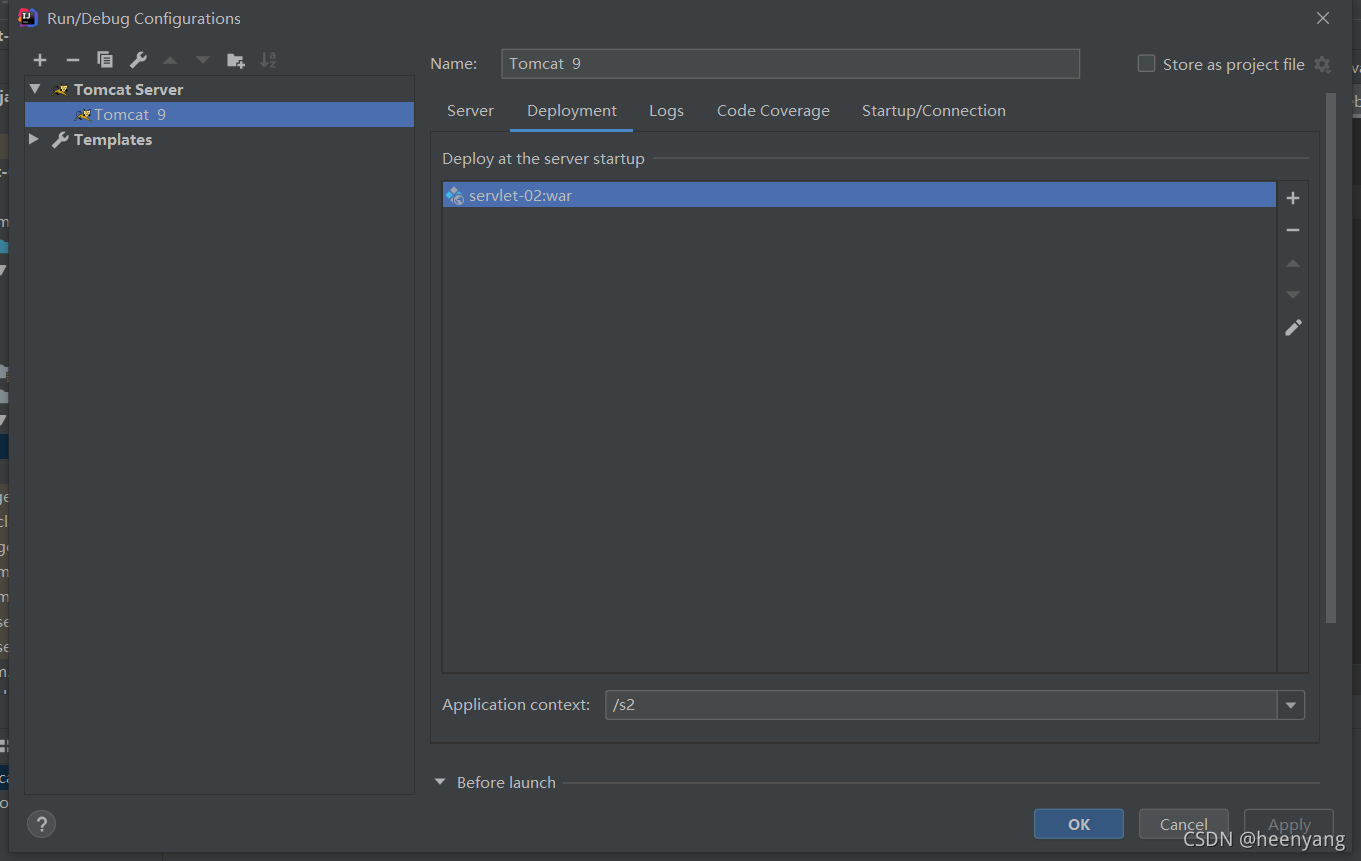Expand the Templates tree node
The image size is (1361, 861).
pos(34,139)
